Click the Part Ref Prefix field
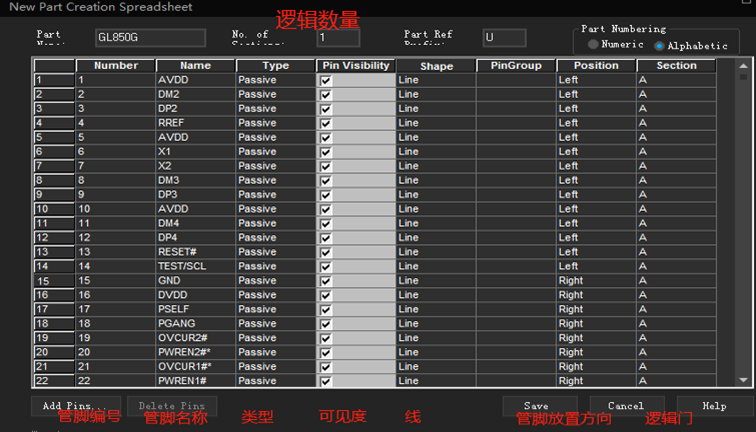 coord(504,38)
